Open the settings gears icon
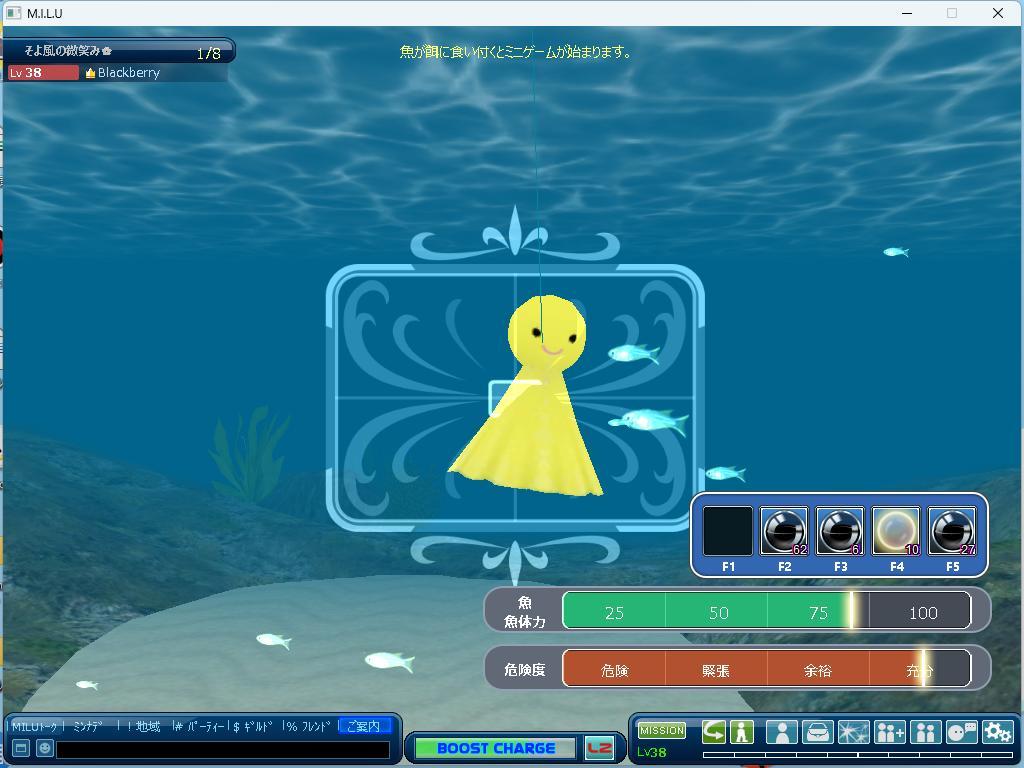Image resolution: width=1024 pixels, height=768 pixels. (997, 732)
